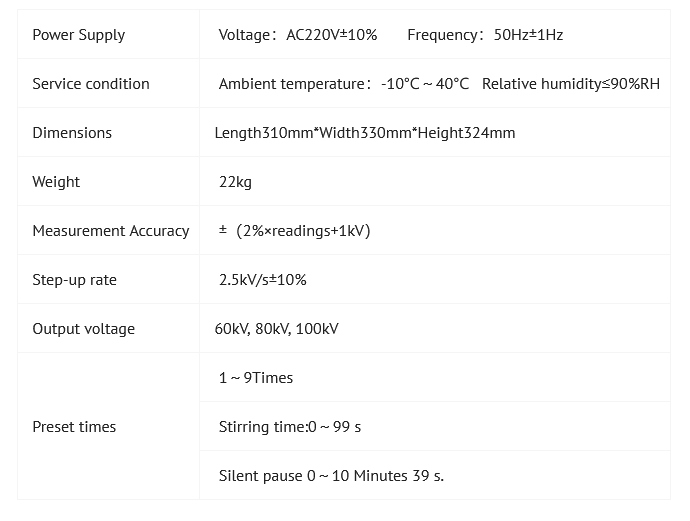Image resolution: width=690 pixels, height=521 pixels.
Task: Select the 60kV, 80kV, 100kV text
Action: pyautogui.click(x=277, y=329)
